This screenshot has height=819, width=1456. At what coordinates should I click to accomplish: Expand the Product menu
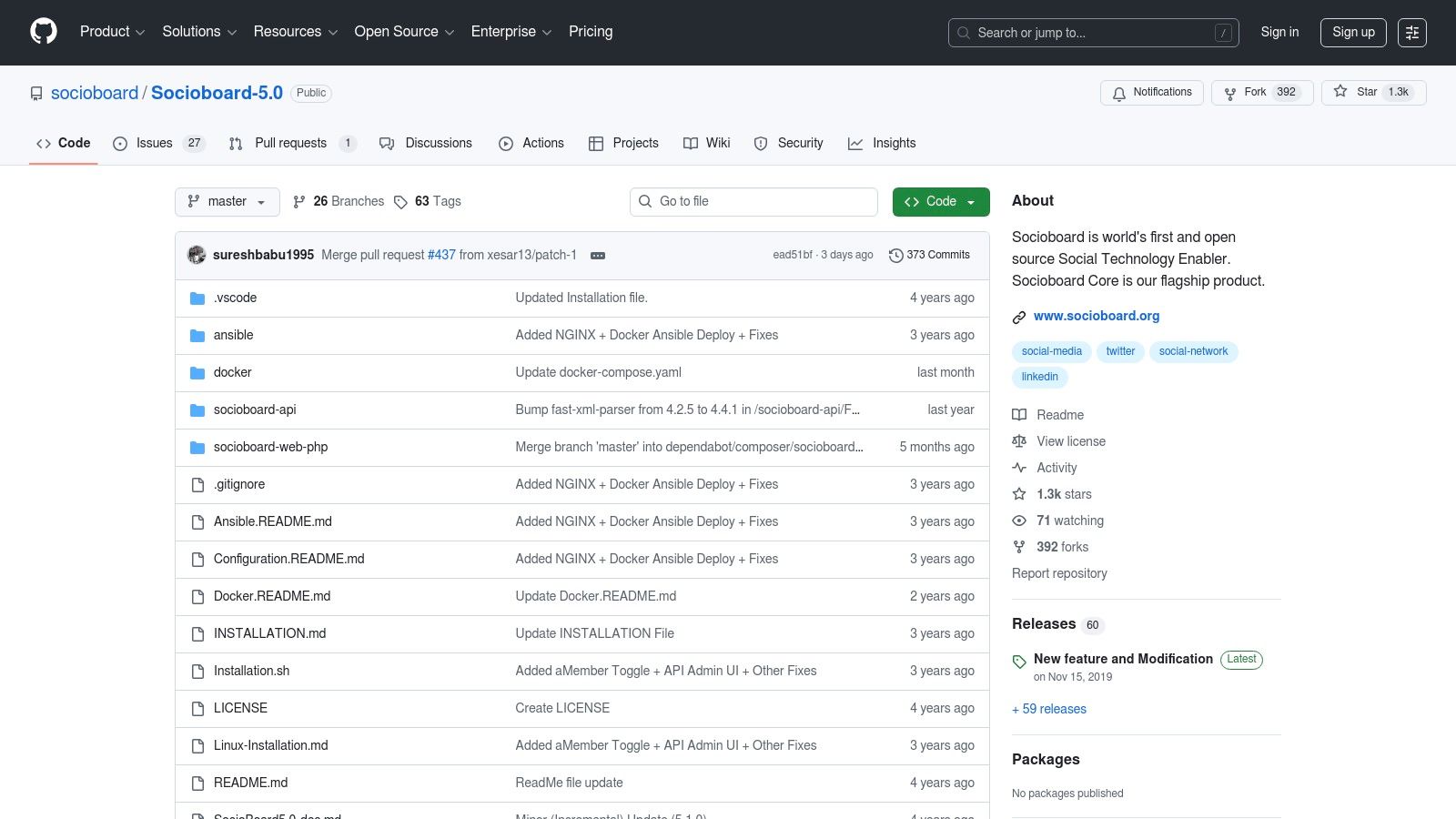click(x=112, y=32)
